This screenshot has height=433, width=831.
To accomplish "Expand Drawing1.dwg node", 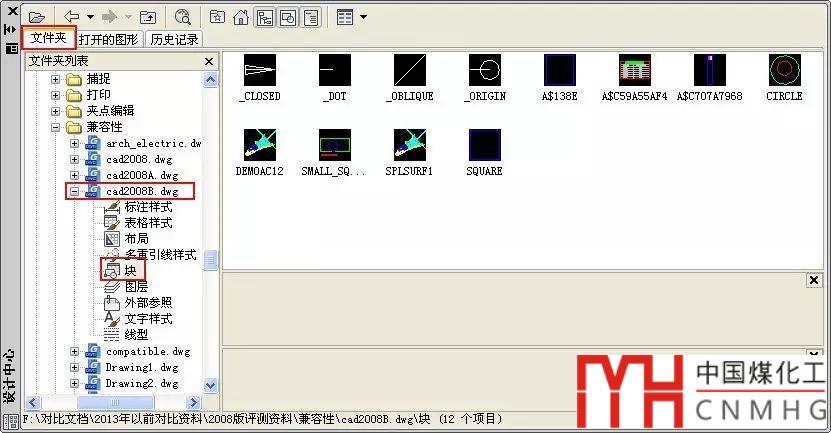I will [74, 367].
